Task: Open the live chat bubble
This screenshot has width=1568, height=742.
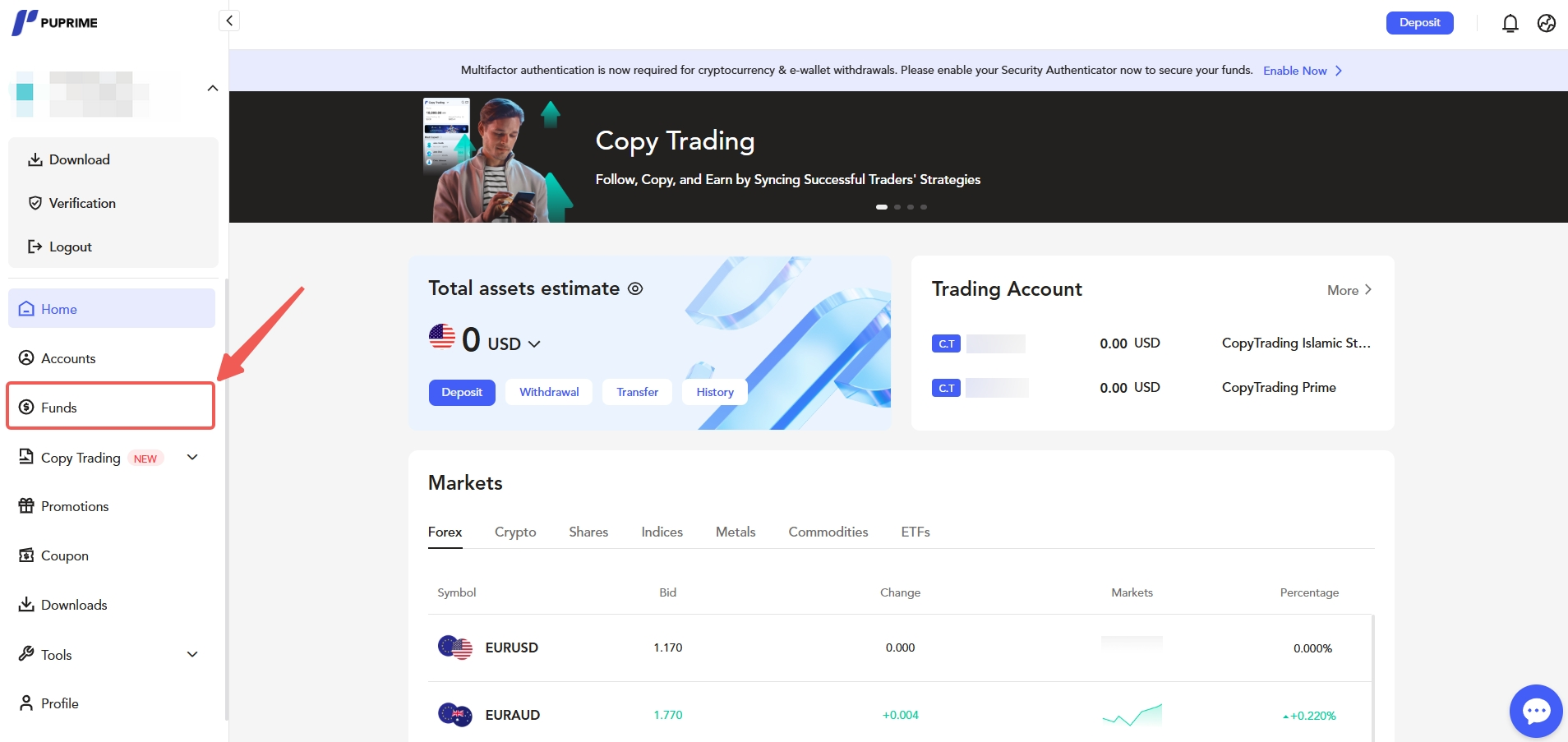Action: [x=1535, y=711]
